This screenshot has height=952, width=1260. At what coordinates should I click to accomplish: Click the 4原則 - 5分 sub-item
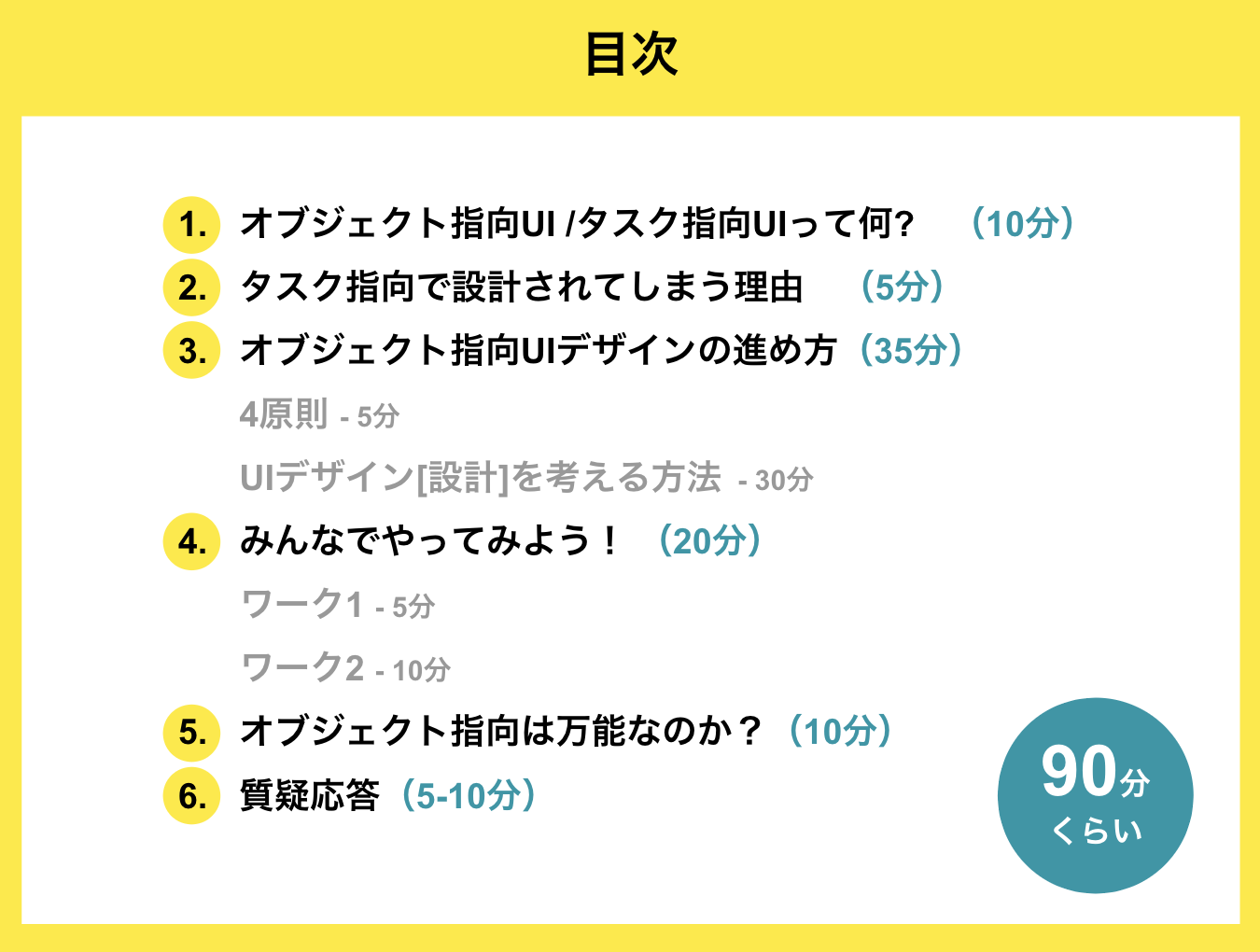click(319, 414)
